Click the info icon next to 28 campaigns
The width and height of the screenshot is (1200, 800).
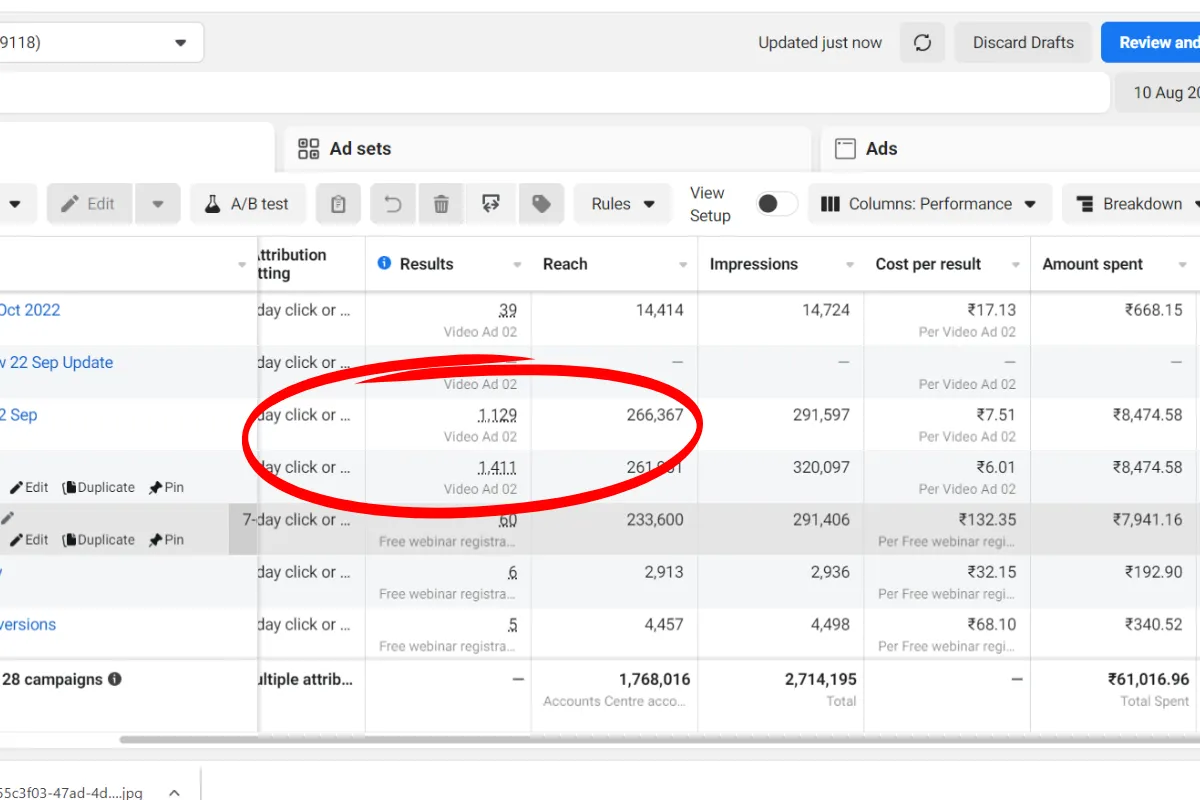[115, 679]
